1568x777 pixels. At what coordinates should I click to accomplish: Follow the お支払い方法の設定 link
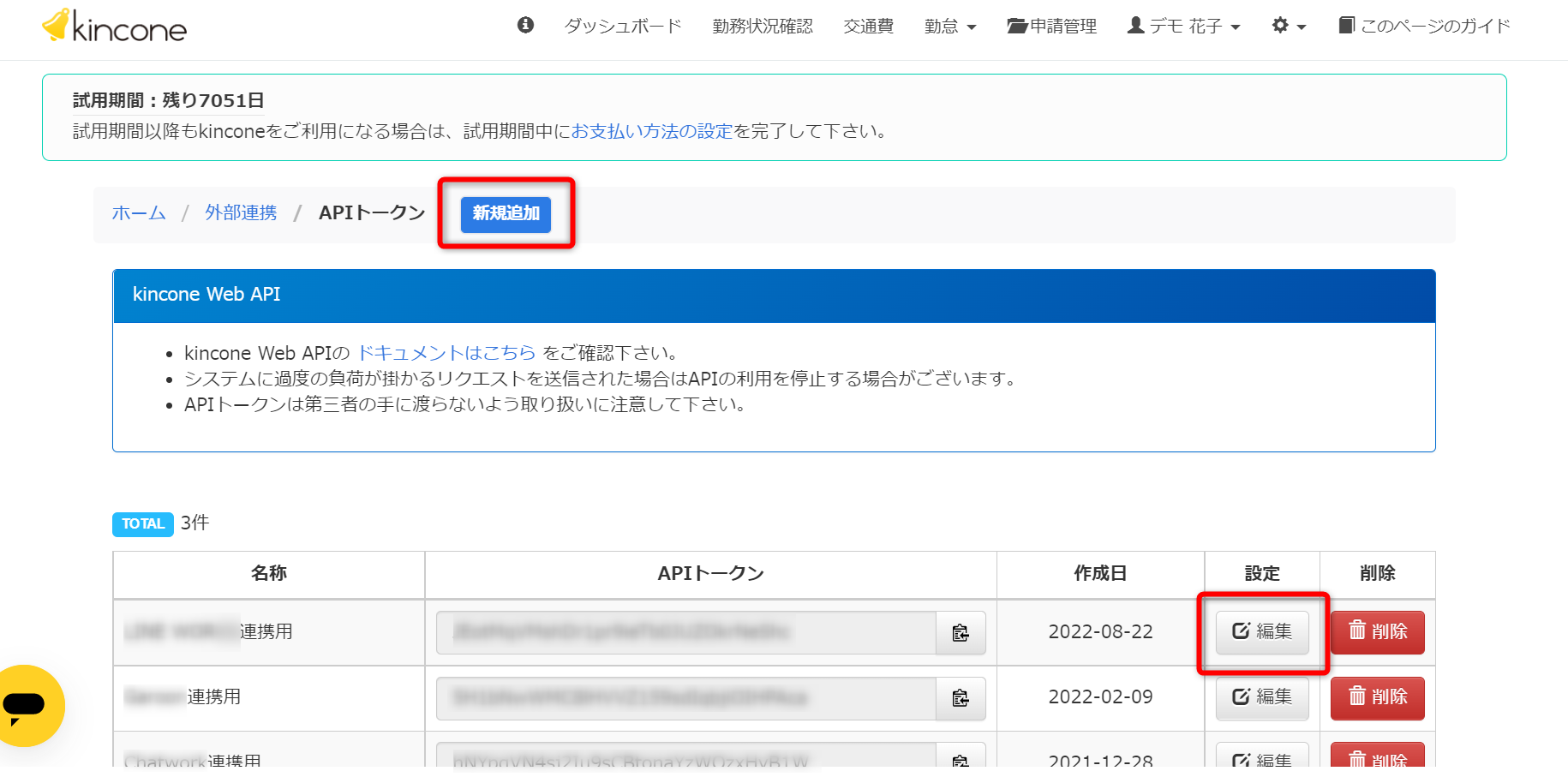point(652,131)
